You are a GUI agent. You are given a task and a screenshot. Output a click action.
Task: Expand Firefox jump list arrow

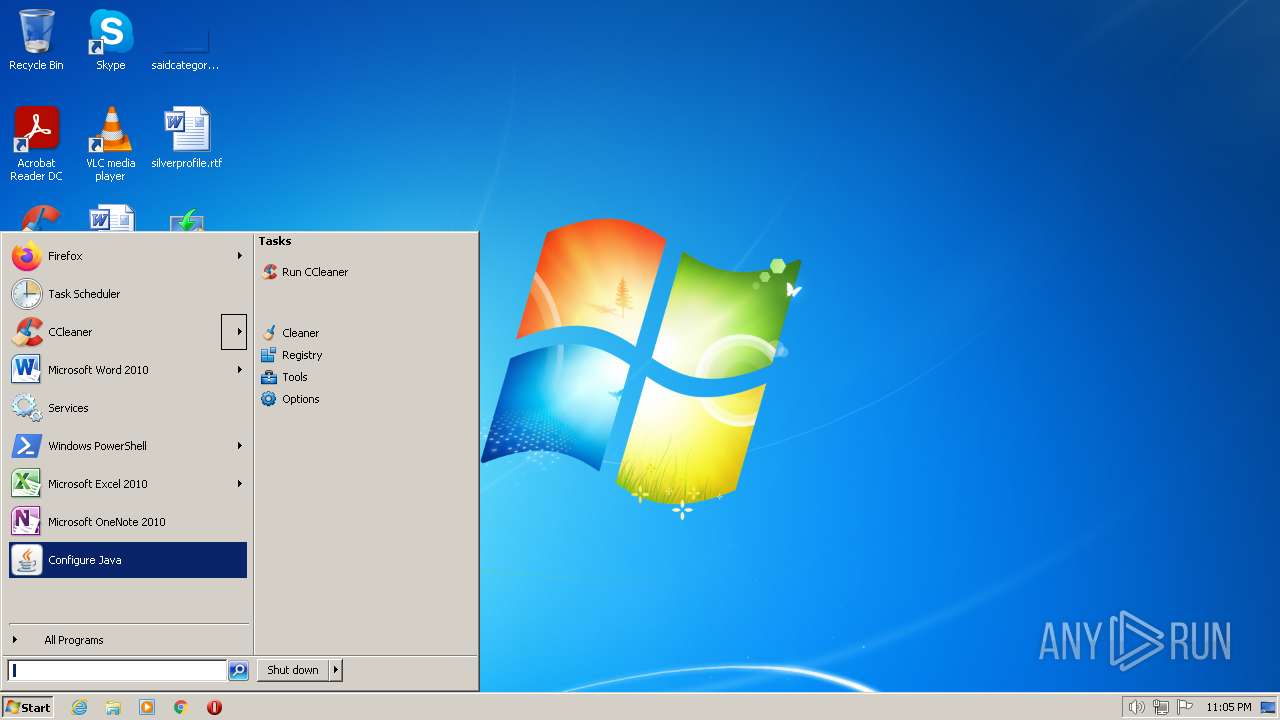pos(239,256)
